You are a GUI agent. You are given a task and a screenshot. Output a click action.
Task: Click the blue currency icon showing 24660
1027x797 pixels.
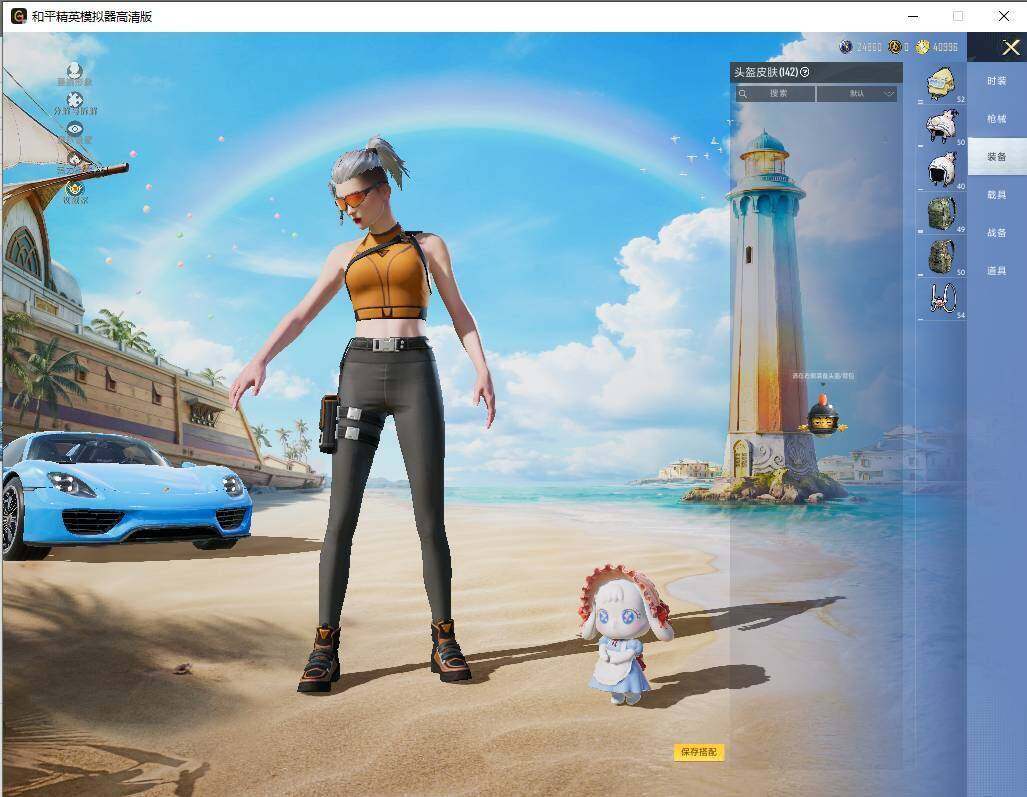point(846,46)
